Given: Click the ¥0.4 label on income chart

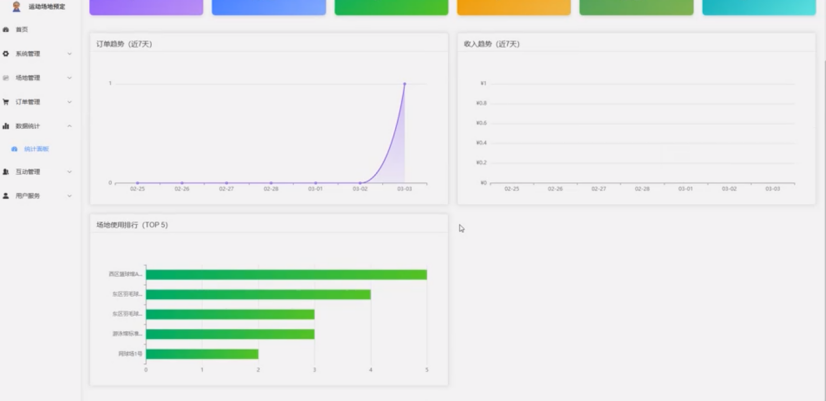Looking at the screenshot, I should [481, 143].
